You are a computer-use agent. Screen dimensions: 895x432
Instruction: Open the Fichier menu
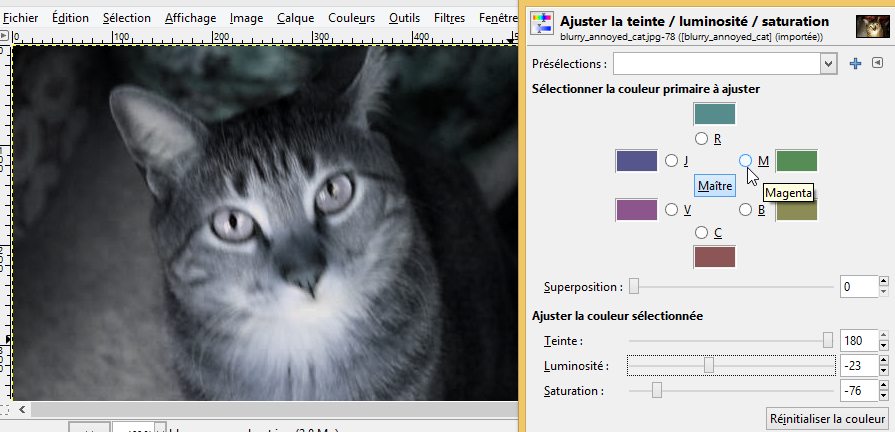(x=21, y=18)
